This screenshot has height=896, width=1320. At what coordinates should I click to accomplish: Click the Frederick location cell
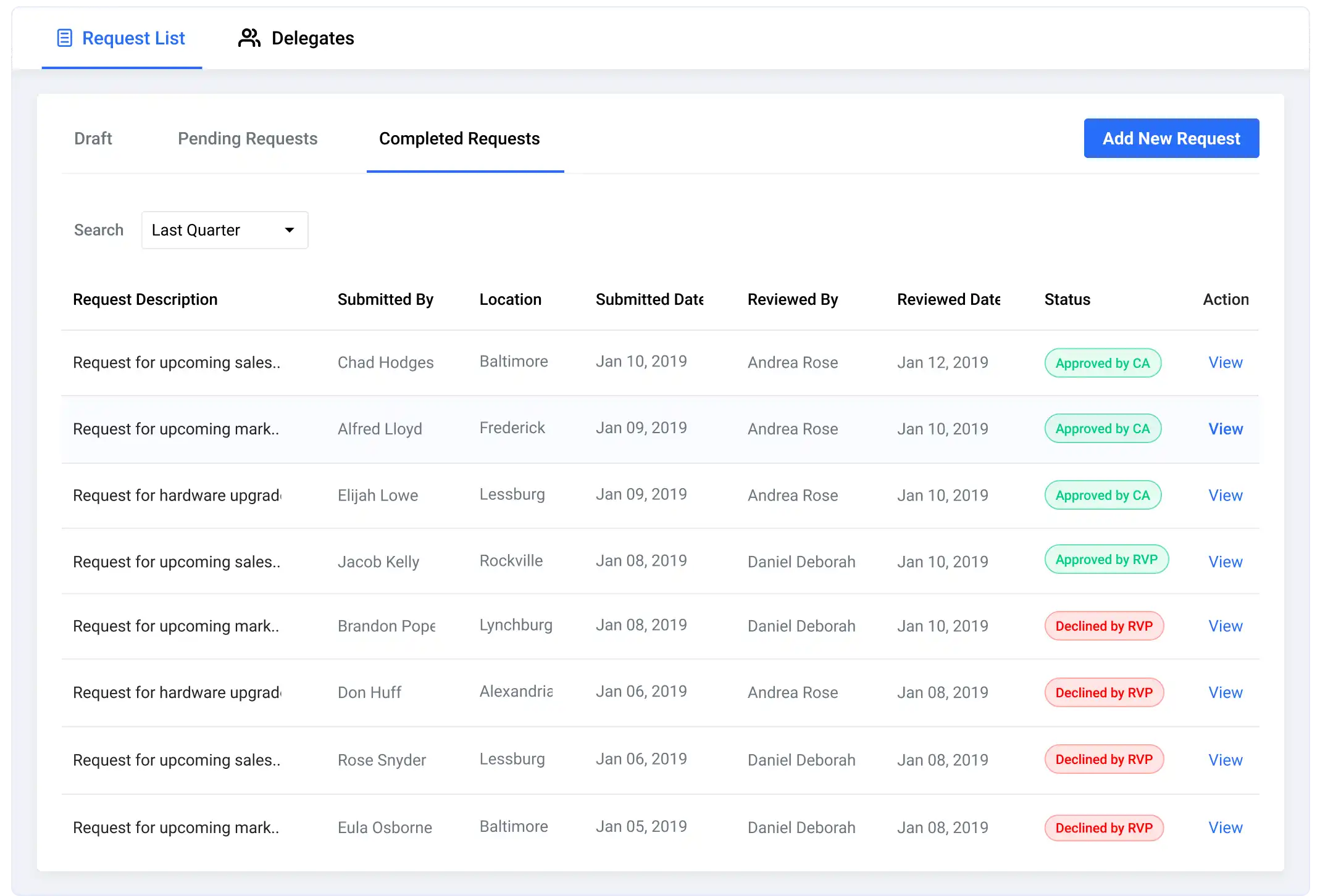point(512,428)
